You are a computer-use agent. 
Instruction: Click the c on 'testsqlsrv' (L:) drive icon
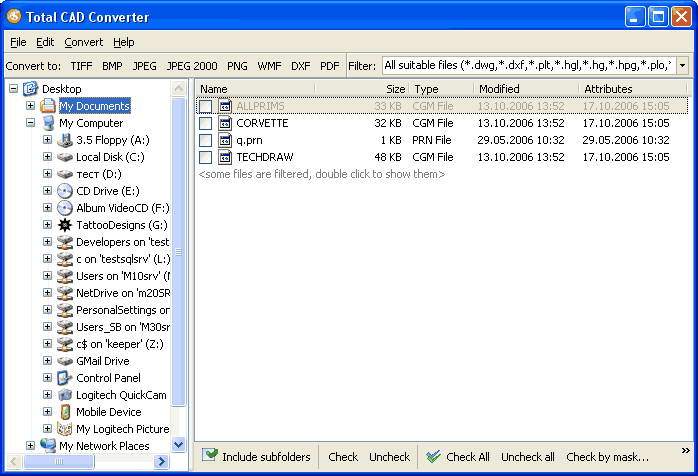pos(65,259)
